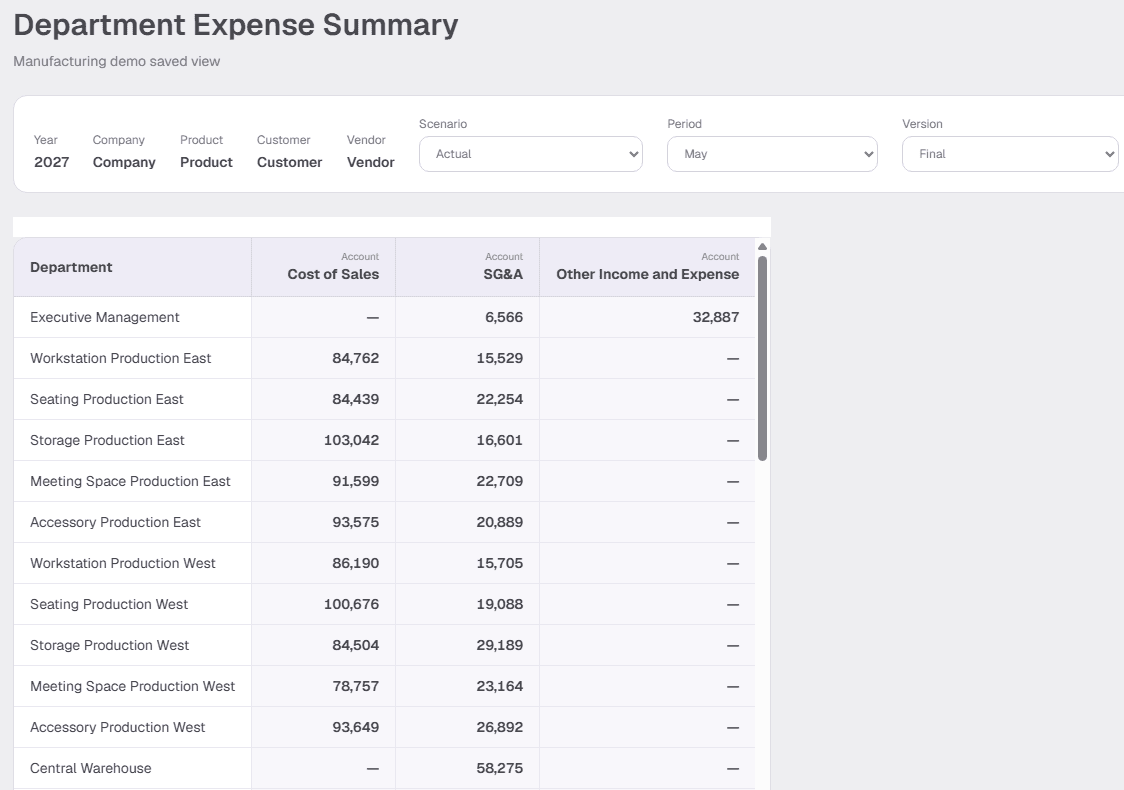Click the table scrollbar up arrow

(763, 247)
